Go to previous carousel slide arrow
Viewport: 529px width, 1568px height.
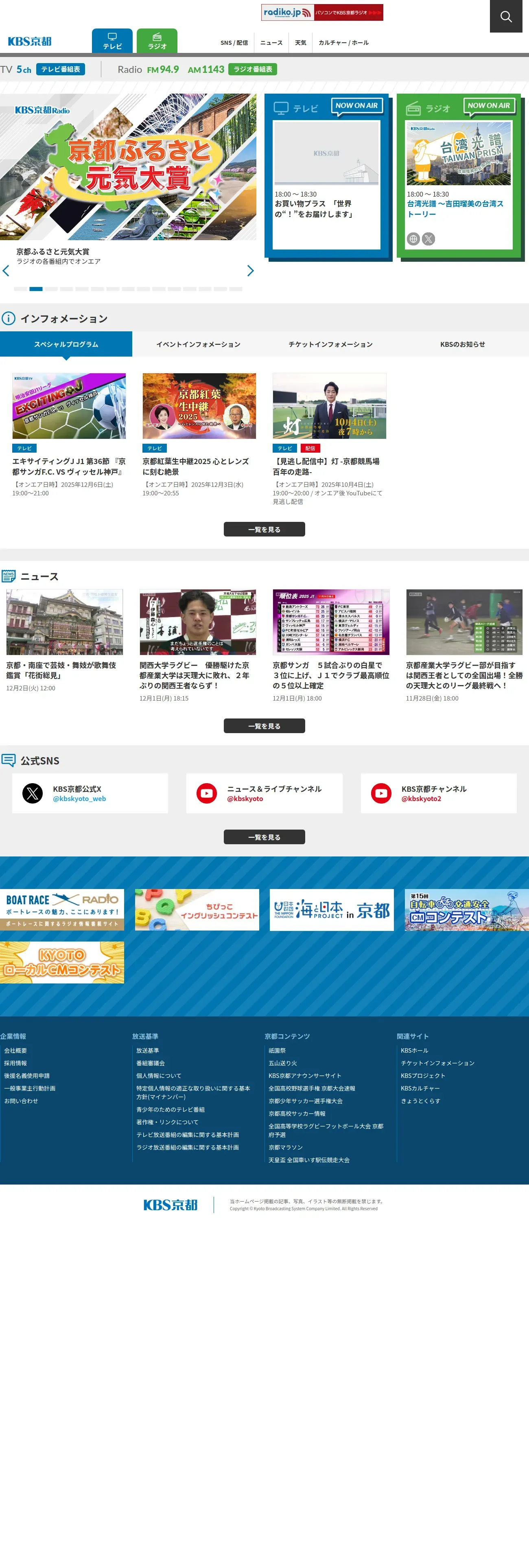[6, 271]
